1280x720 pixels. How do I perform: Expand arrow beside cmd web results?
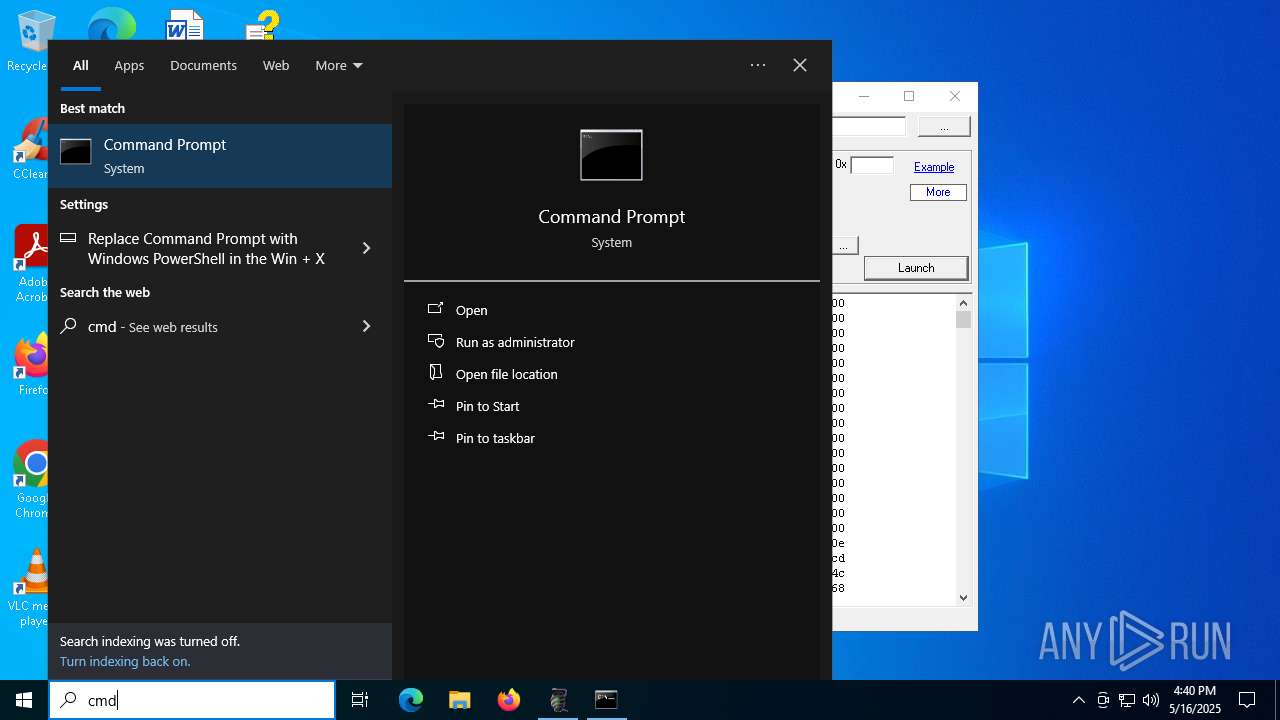pos(366,326)
